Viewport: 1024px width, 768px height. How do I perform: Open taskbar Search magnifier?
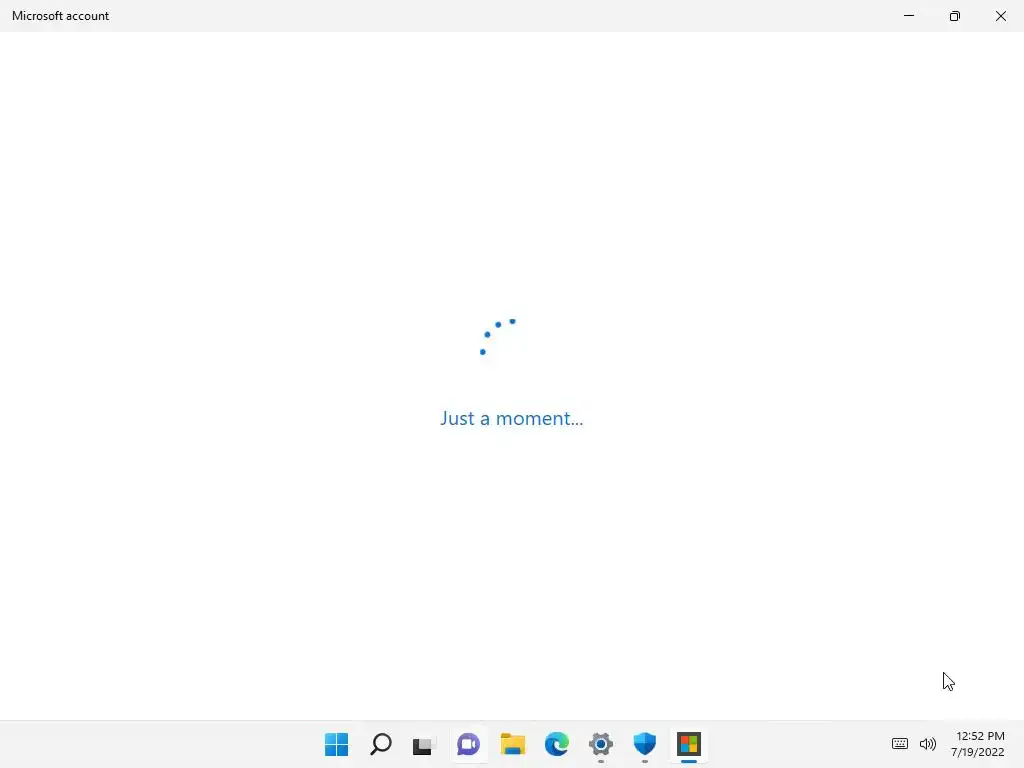381,744
